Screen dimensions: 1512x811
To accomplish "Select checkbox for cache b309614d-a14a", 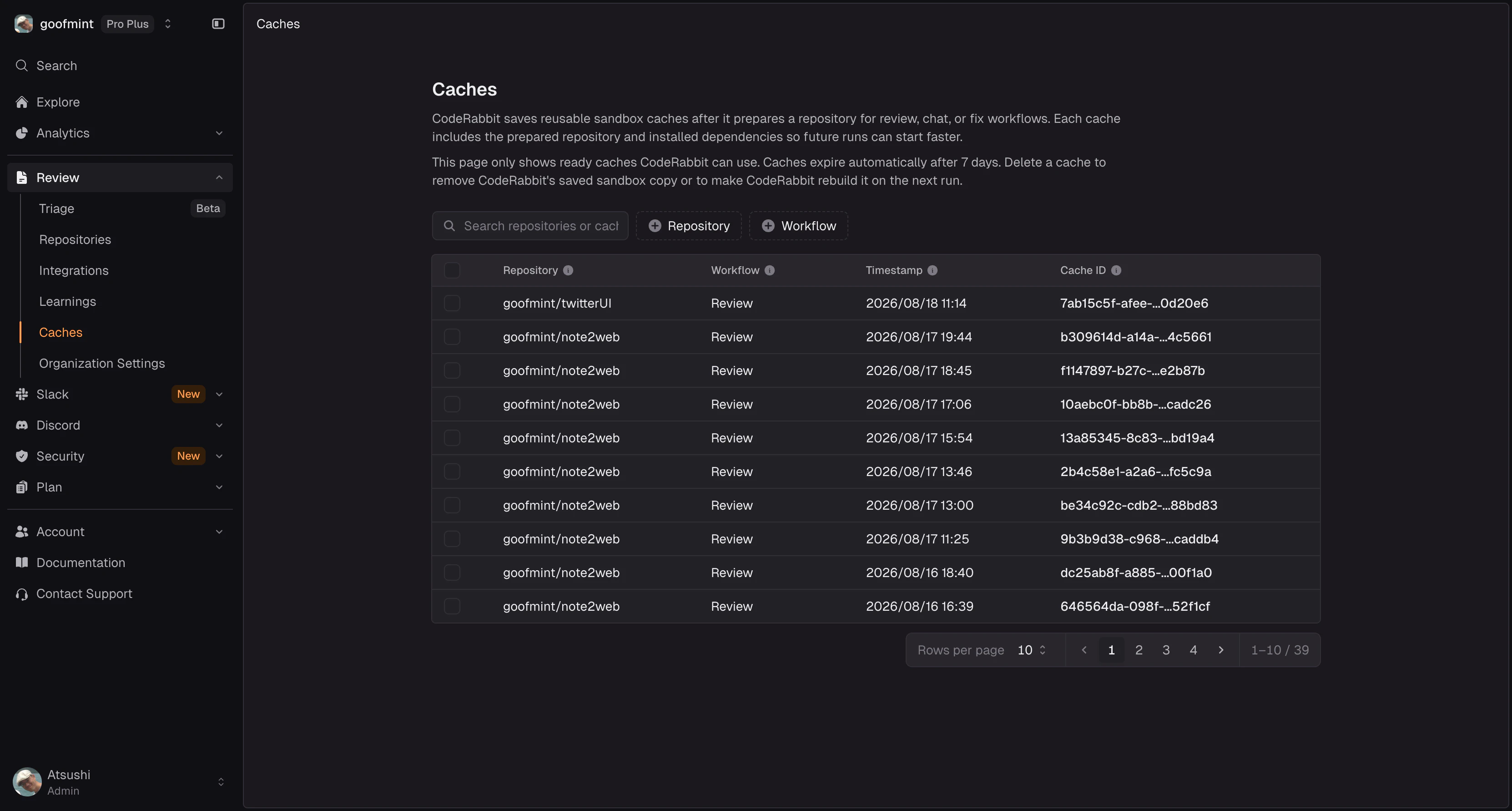I will coord(452,337).
